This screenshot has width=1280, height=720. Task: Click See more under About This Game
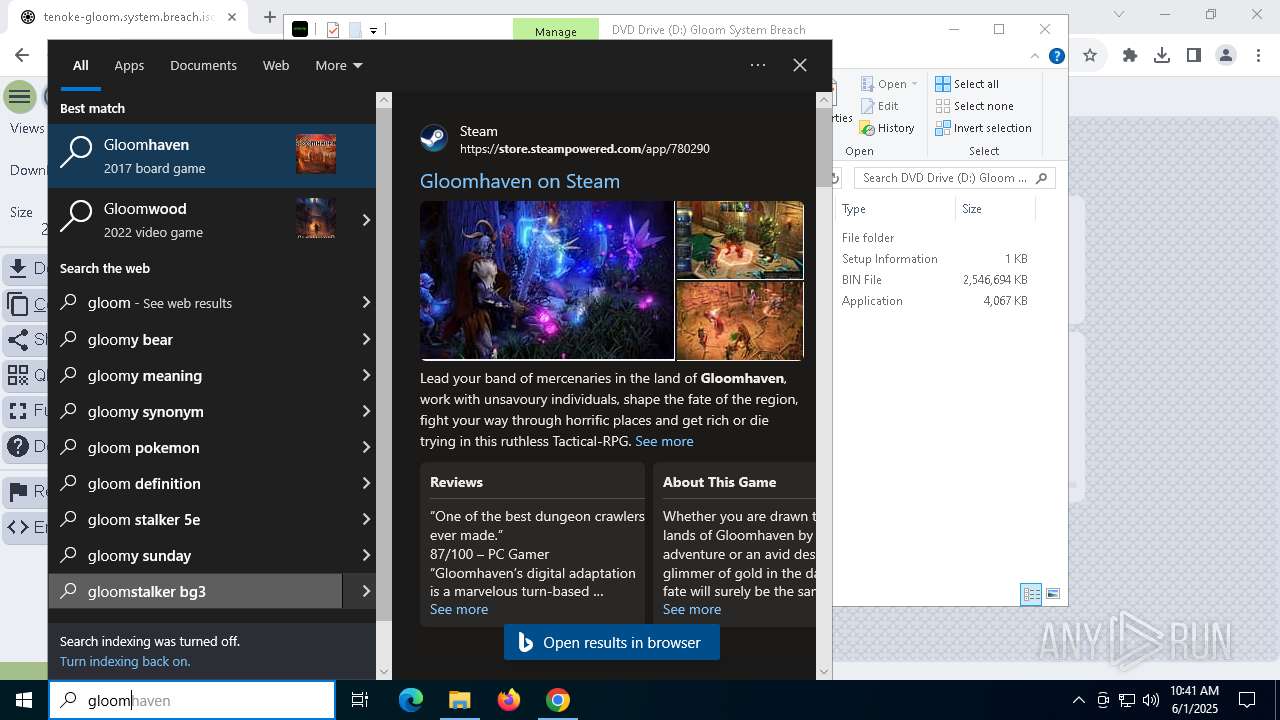[692, 609]
